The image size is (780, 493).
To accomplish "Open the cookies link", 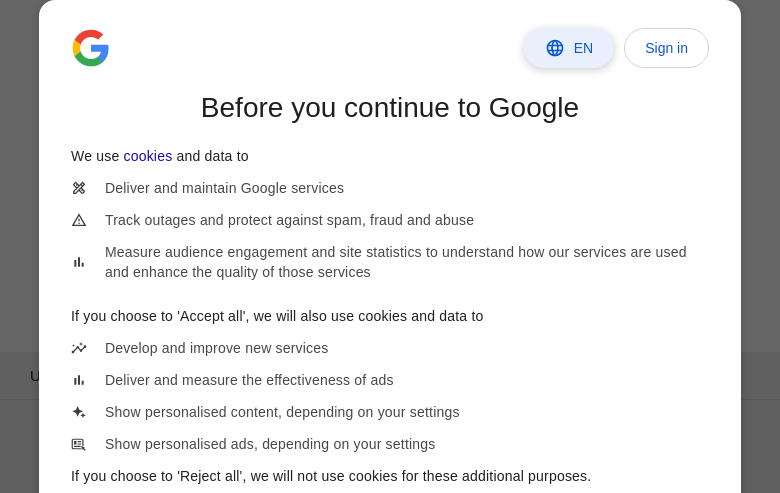I will pos(148,156).
